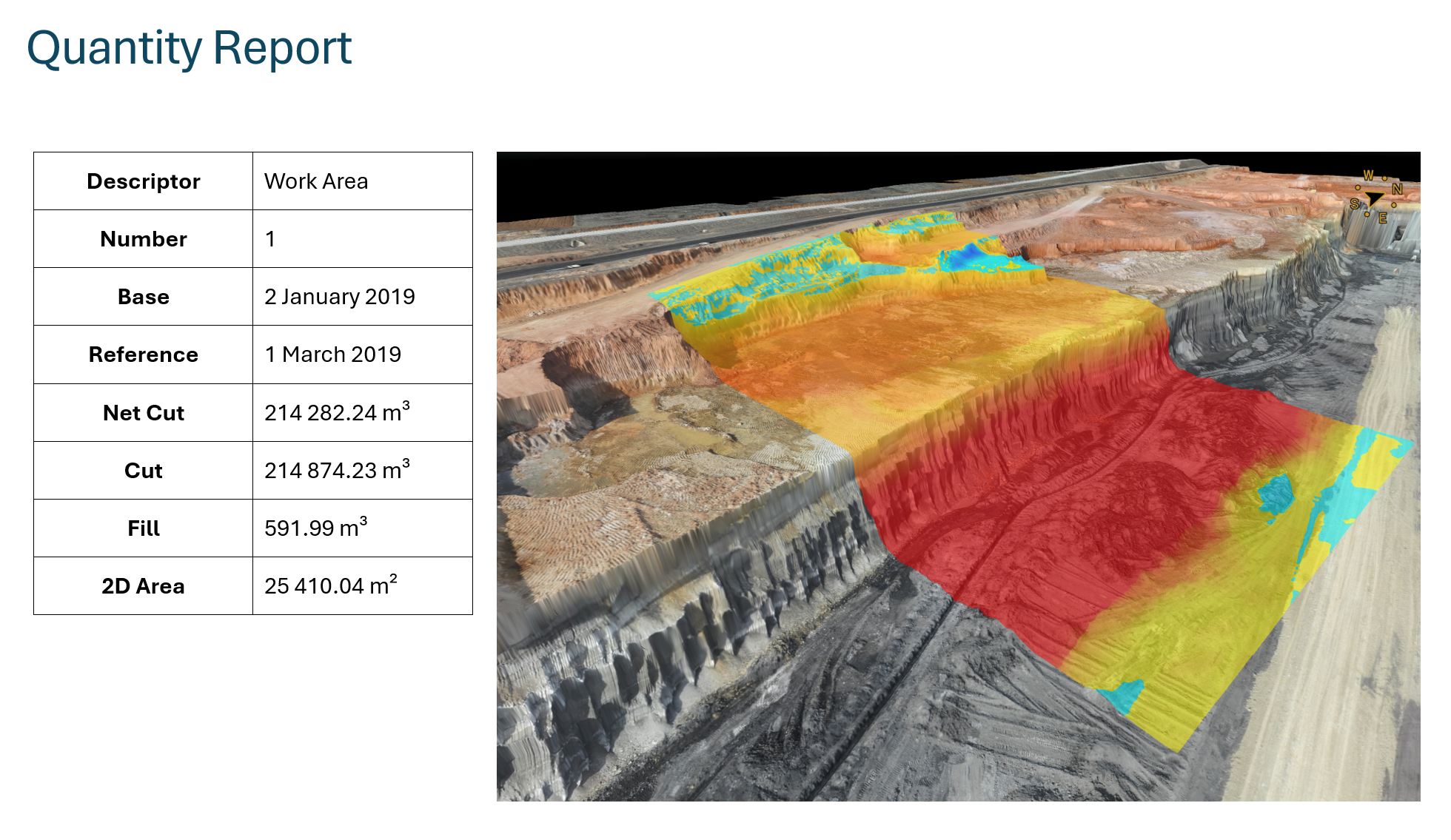Click the Reference date 1 March 2019
Screen dimensions: 1451x840
[x=333, y=355]
